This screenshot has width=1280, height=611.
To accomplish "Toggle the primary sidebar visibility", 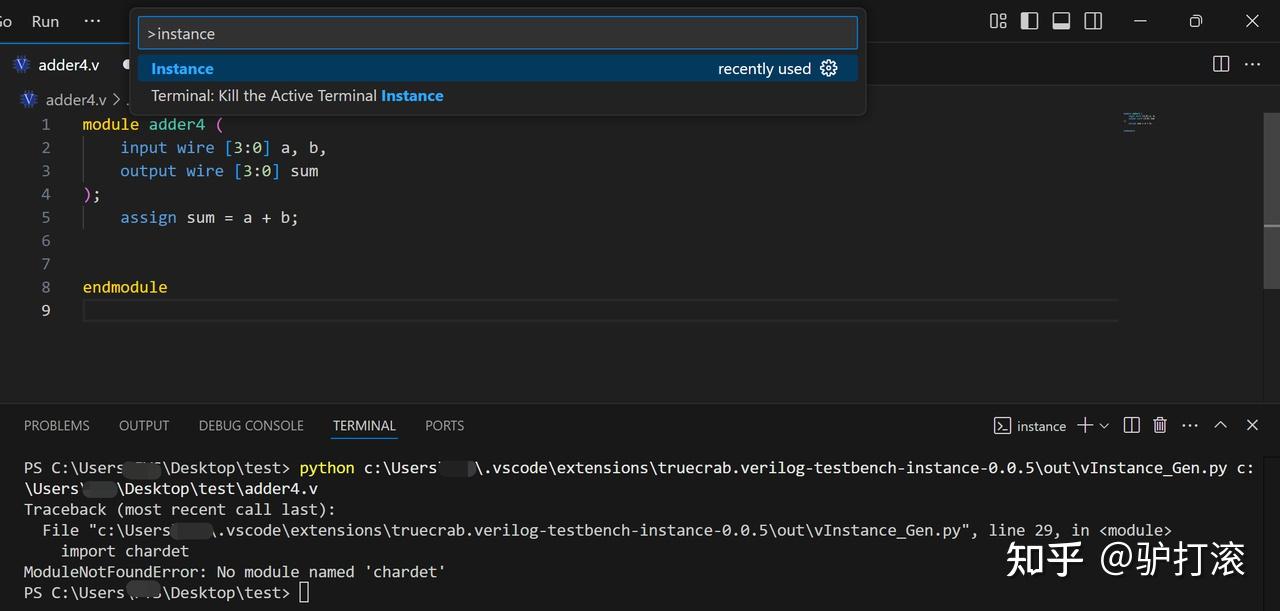I will [1029, 20].
